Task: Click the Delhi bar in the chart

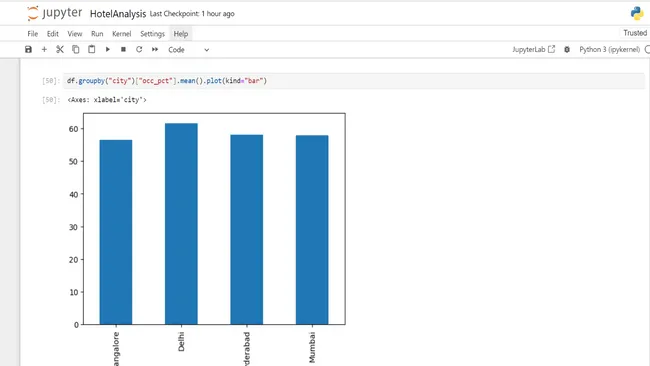Action: click(x=181, y=224)
